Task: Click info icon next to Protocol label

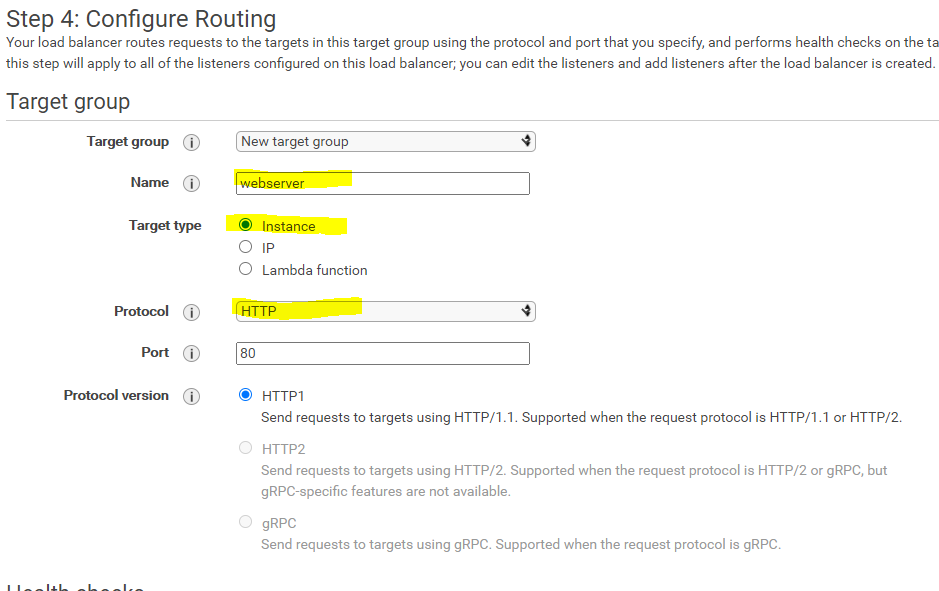Action: pyautogui.click(x=191, y=312)
